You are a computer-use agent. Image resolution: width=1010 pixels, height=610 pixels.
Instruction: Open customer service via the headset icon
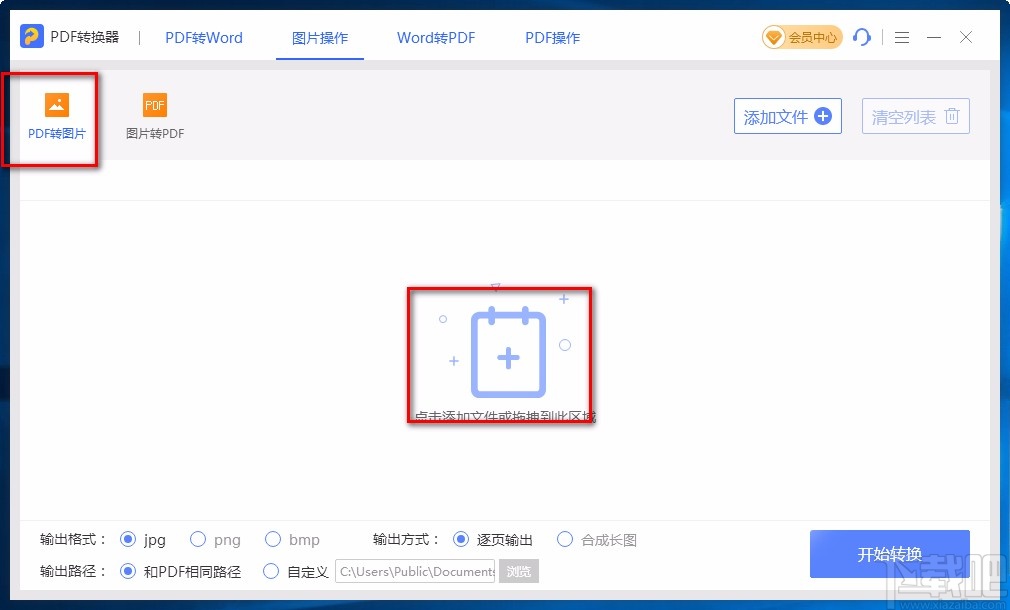click(x=862, y=36)
